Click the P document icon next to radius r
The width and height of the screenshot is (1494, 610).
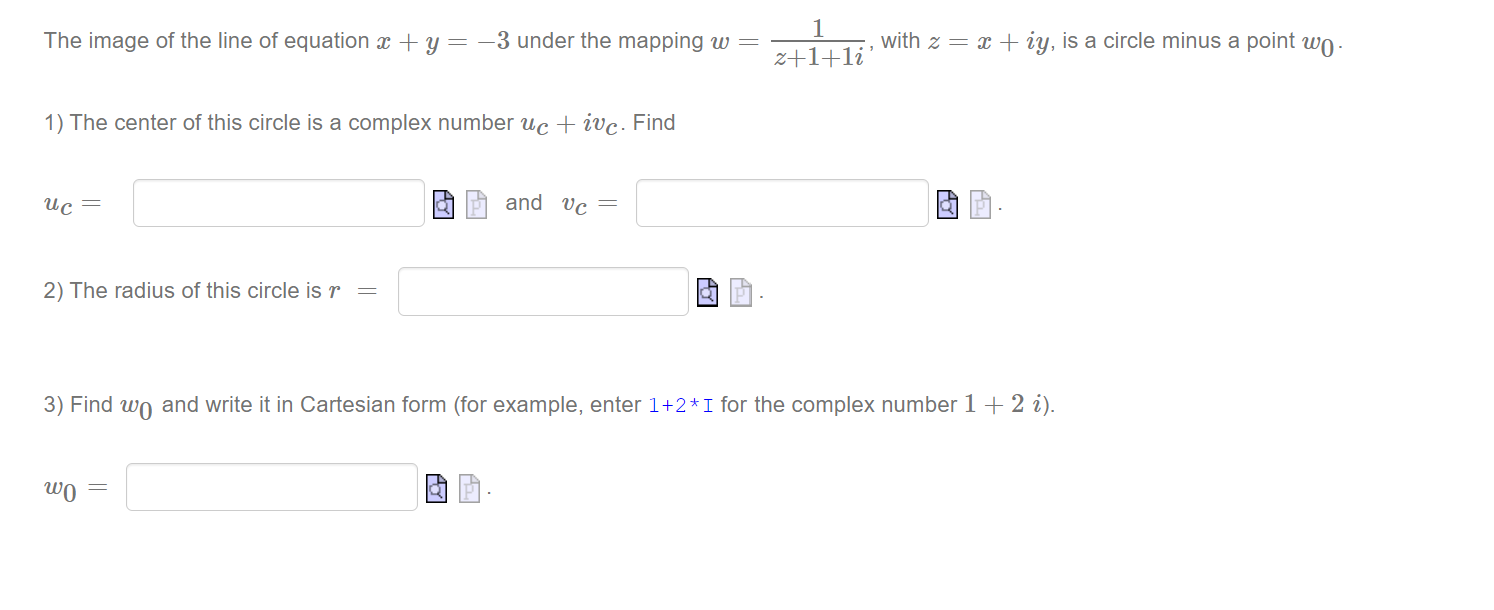tap(739, 293)
